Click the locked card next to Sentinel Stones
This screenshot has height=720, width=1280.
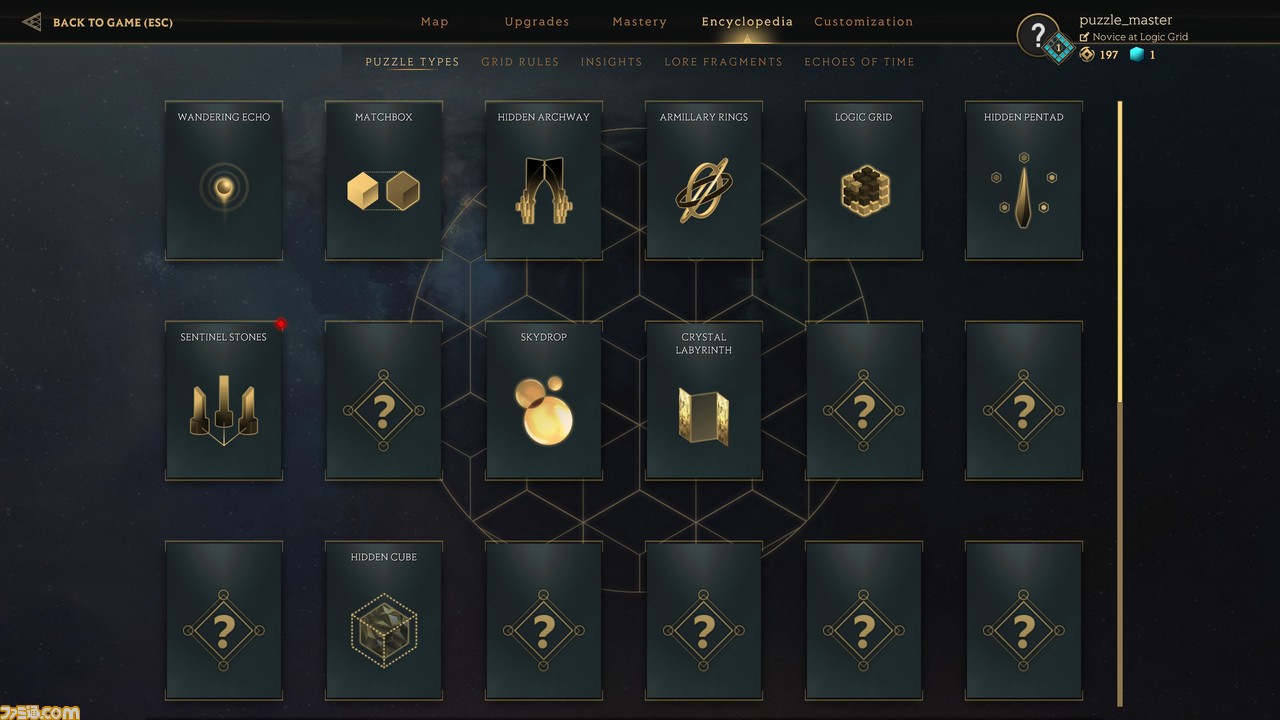coord(384,400)
